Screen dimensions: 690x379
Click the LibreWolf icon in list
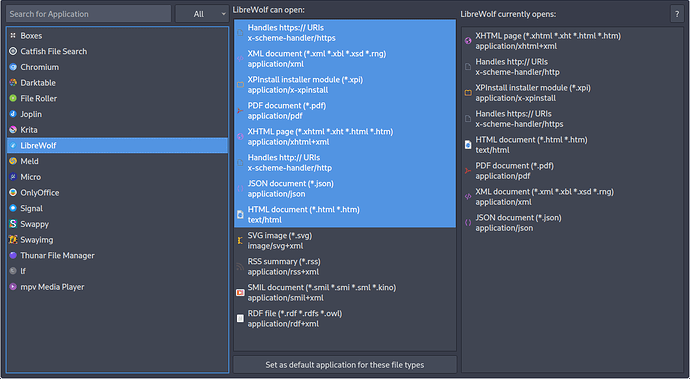(x=13, y=146)
